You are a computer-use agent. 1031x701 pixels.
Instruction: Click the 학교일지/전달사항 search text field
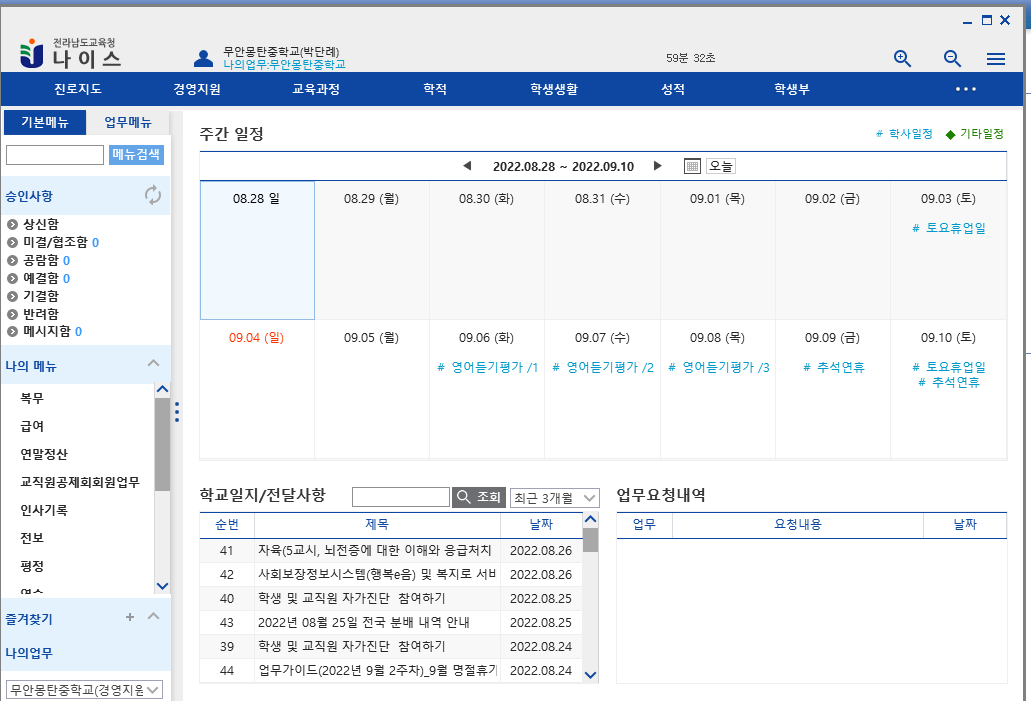tap(400, 497)
